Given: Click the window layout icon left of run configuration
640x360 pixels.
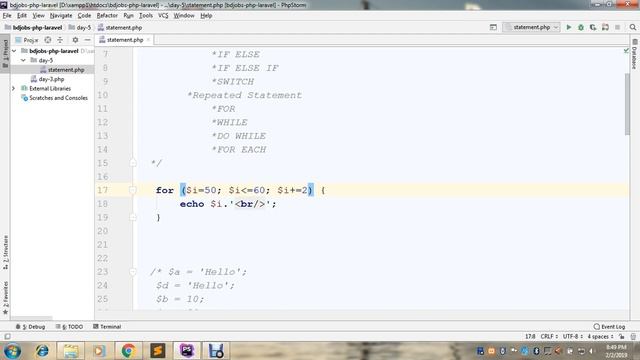Looking at the screenshot, I should click(x=493, y=27).
